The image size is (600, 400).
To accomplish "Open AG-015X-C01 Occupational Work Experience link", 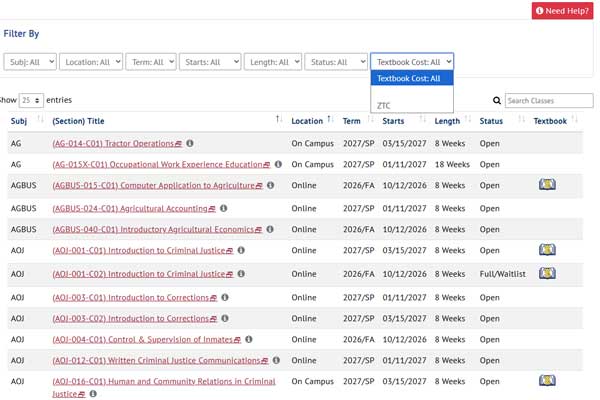I will pyautogui.click(x=161, y=164).
